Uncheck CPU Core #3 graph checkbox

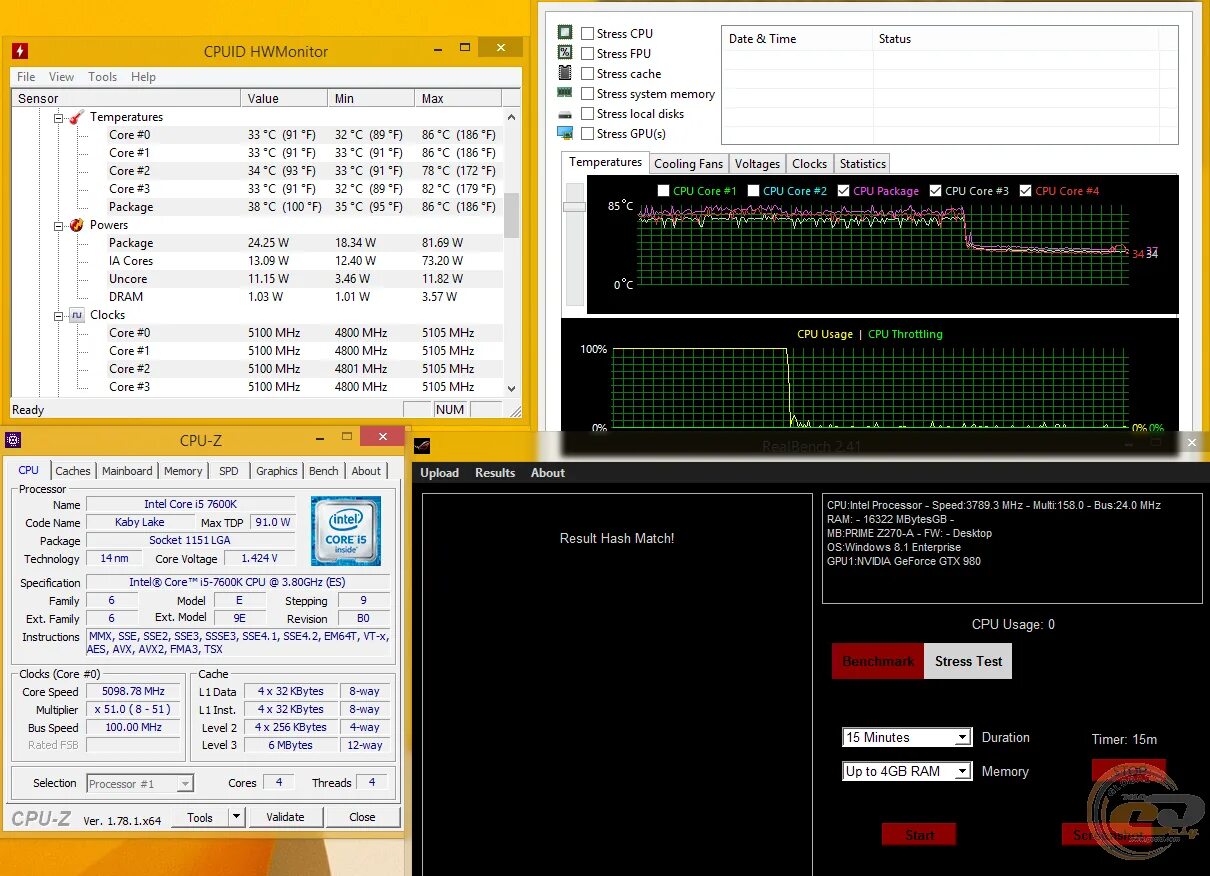(935, 190)
